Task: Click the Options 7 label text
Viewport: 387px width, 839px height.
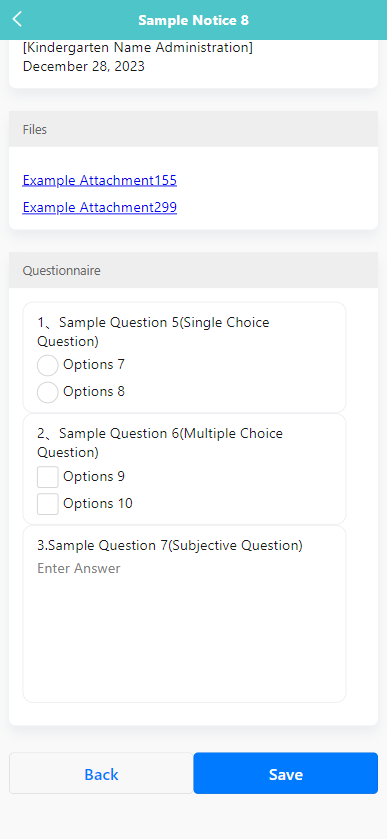Action: tap(94, 364)
